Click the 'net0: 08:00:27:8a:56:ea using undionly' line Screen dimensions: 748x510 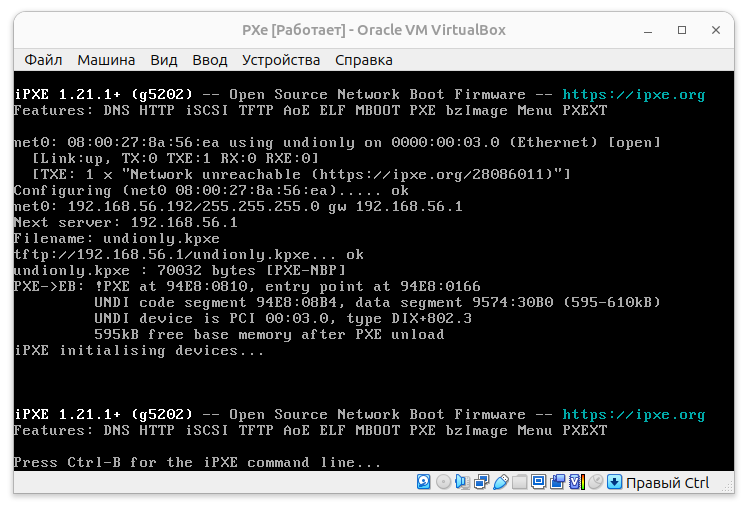[x=337, y=143]
